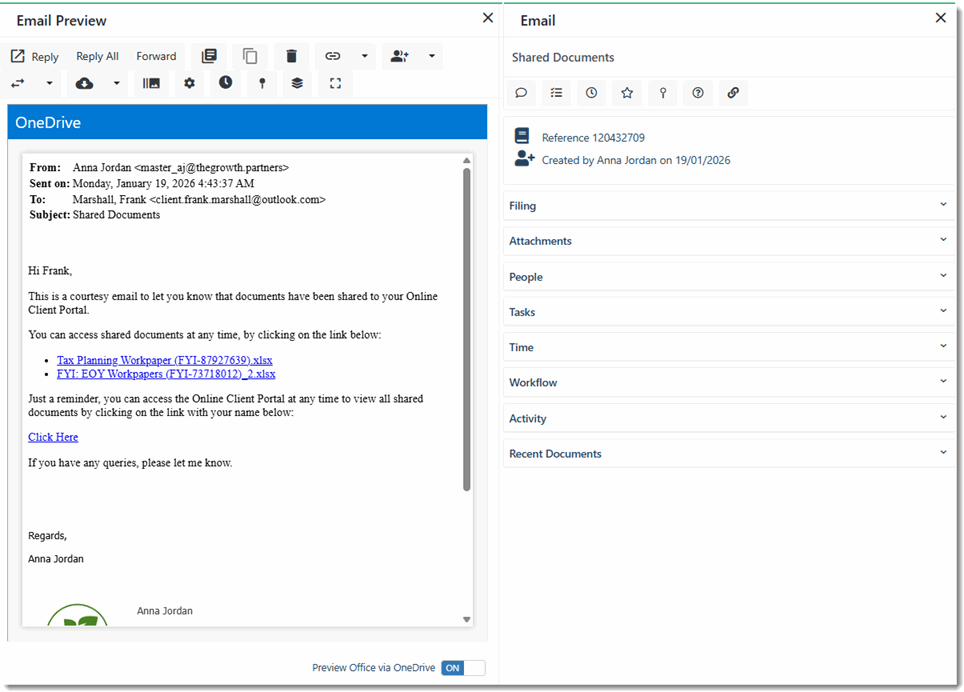
Task: Expand the Workflow section
Action: pyautogui.click(x=729, y=382)
